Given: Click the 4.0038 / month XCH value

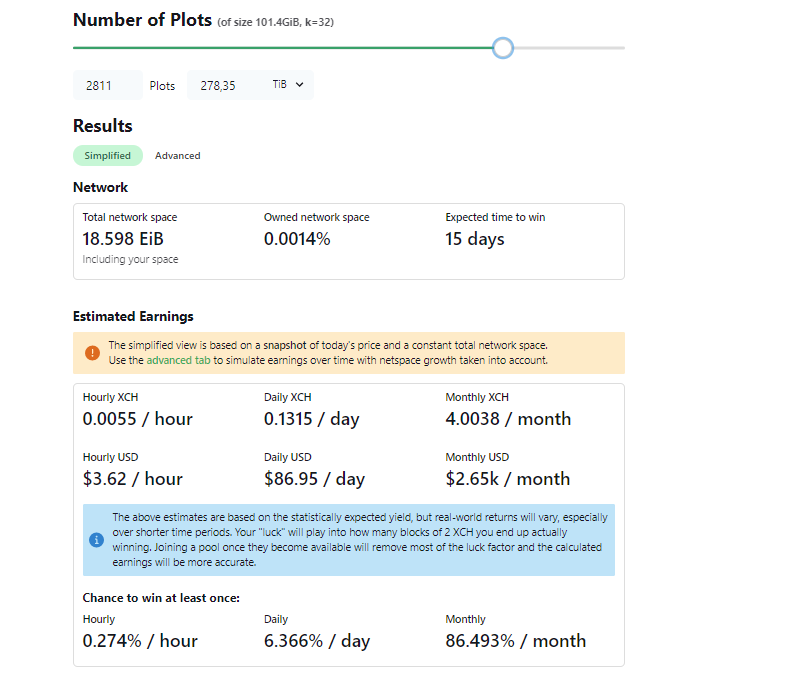Looking at the screenshot, I should (x=508, y=419).
